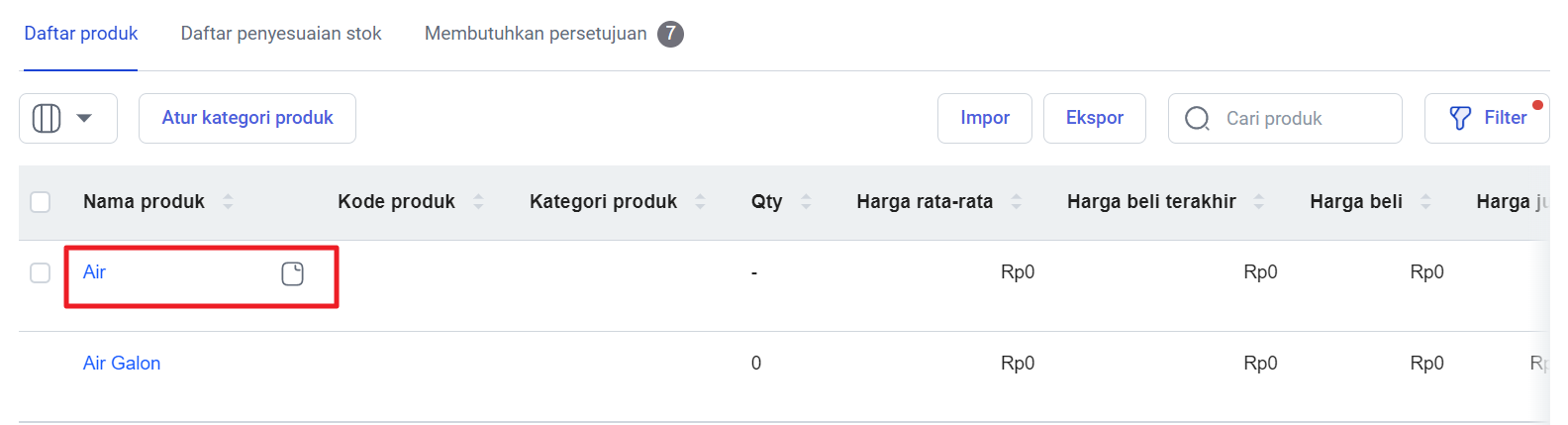Sort by Harga rata-rata arrows
1568x425 pixels.
(x=1016, y=201)
